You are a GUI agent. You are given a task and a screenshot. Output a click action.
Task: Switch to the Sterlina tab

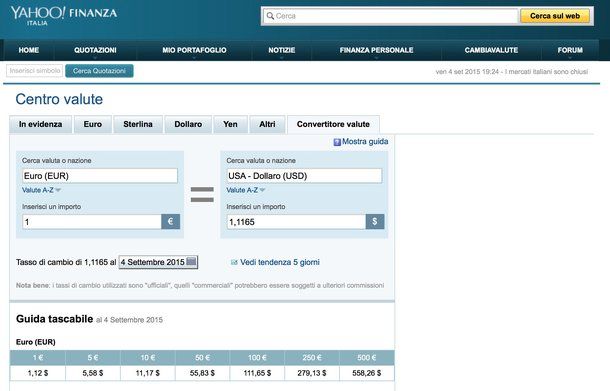pyautogui.click(x=138, y=124)
